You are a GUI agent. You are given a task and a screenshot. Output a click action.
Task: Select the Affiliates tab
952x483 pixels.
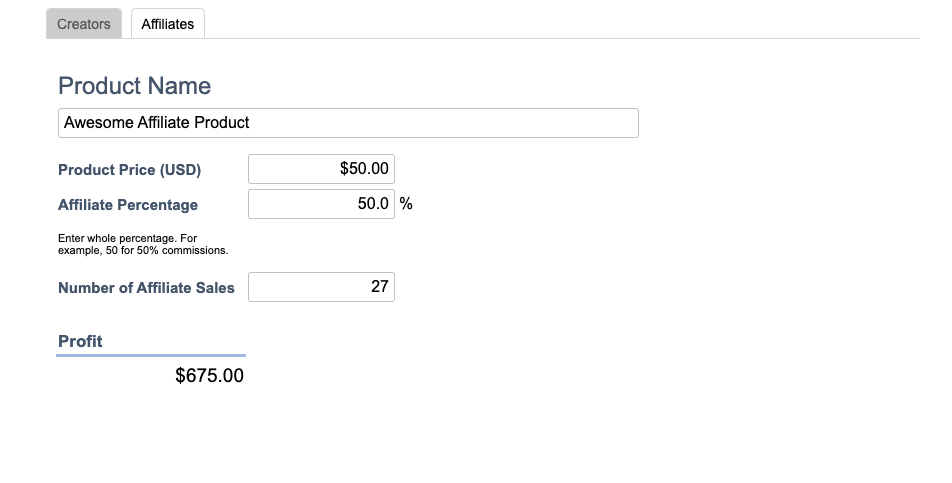pos(168,24)
